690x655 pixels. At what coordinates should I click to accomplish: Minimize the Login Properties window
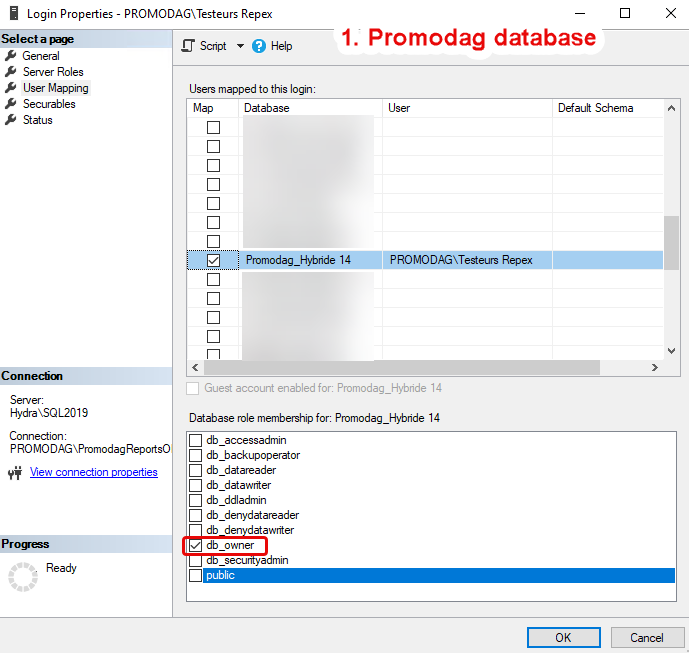point(580,13)
